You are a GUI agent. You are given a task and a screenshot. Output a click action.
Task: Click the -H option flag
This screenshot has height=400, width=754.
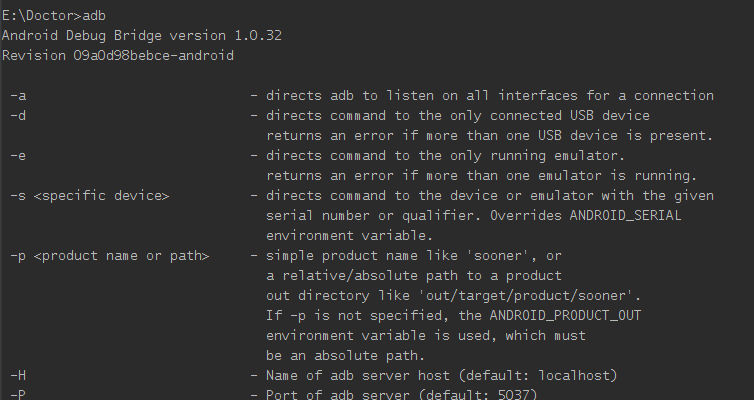[18, 376]
